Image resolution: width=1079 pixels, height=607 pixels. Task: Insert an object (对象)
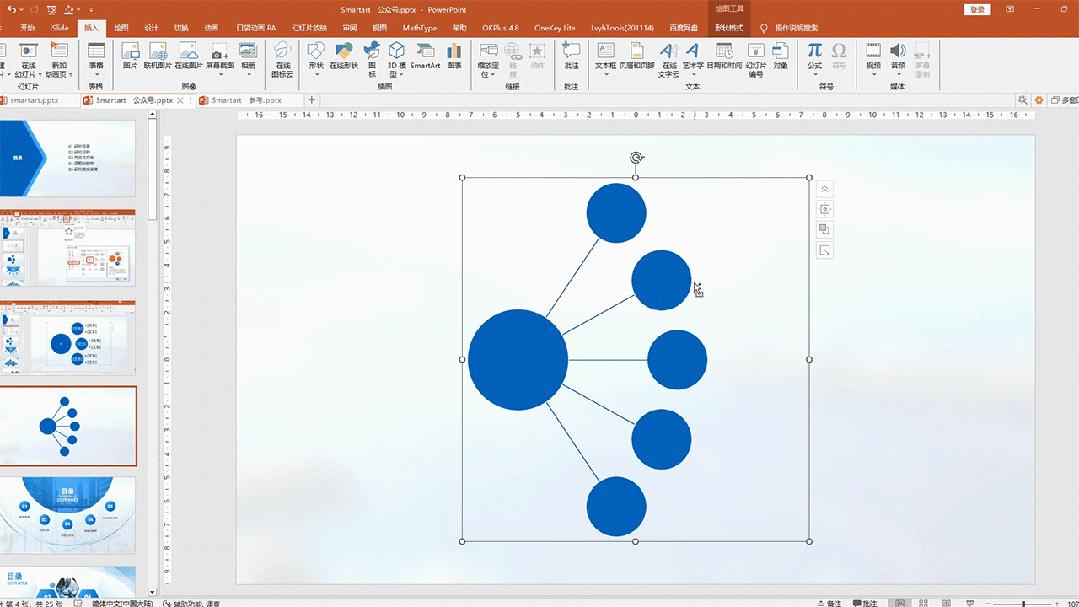pos(780,55)
